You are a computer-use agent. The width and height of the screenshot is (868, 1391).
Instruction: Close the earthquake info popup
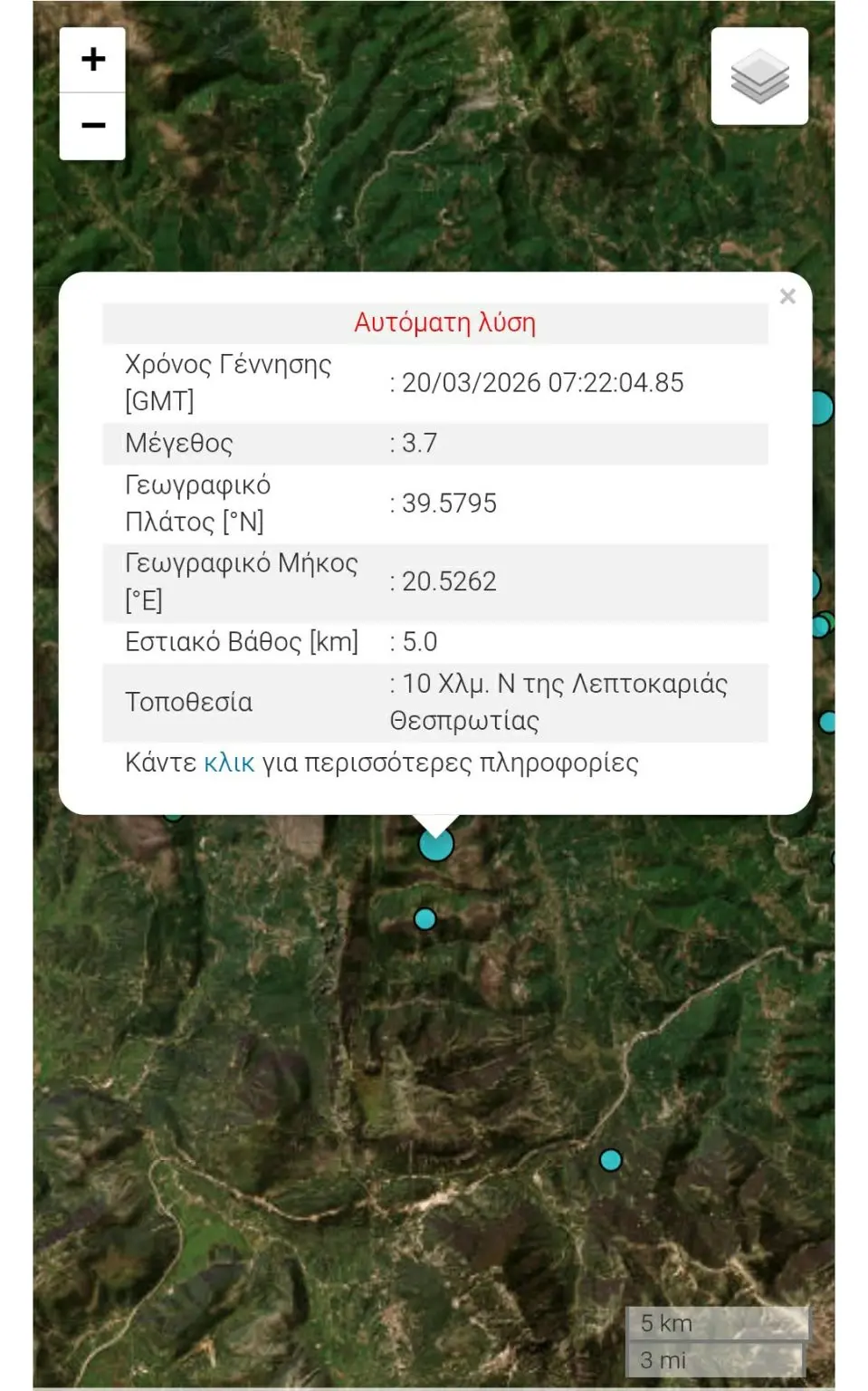tap(787, 296)
